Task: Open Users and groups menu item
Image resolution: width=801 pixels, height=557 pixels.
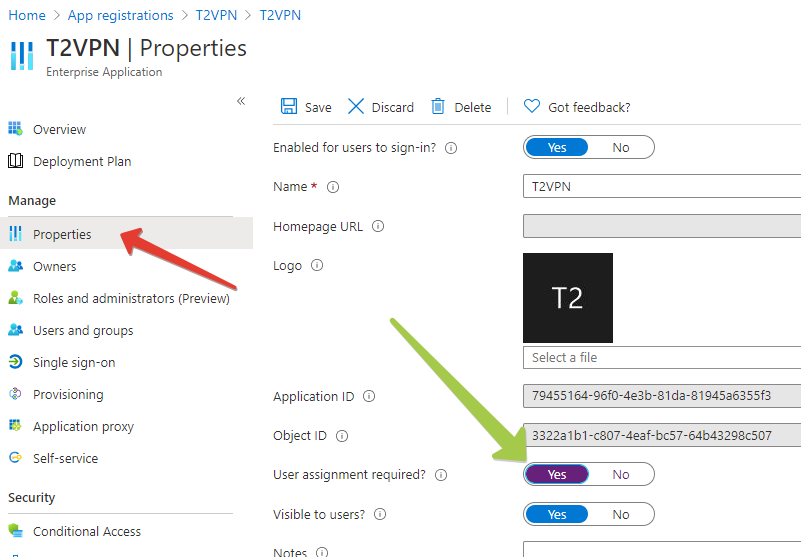Action: [83, 331]
